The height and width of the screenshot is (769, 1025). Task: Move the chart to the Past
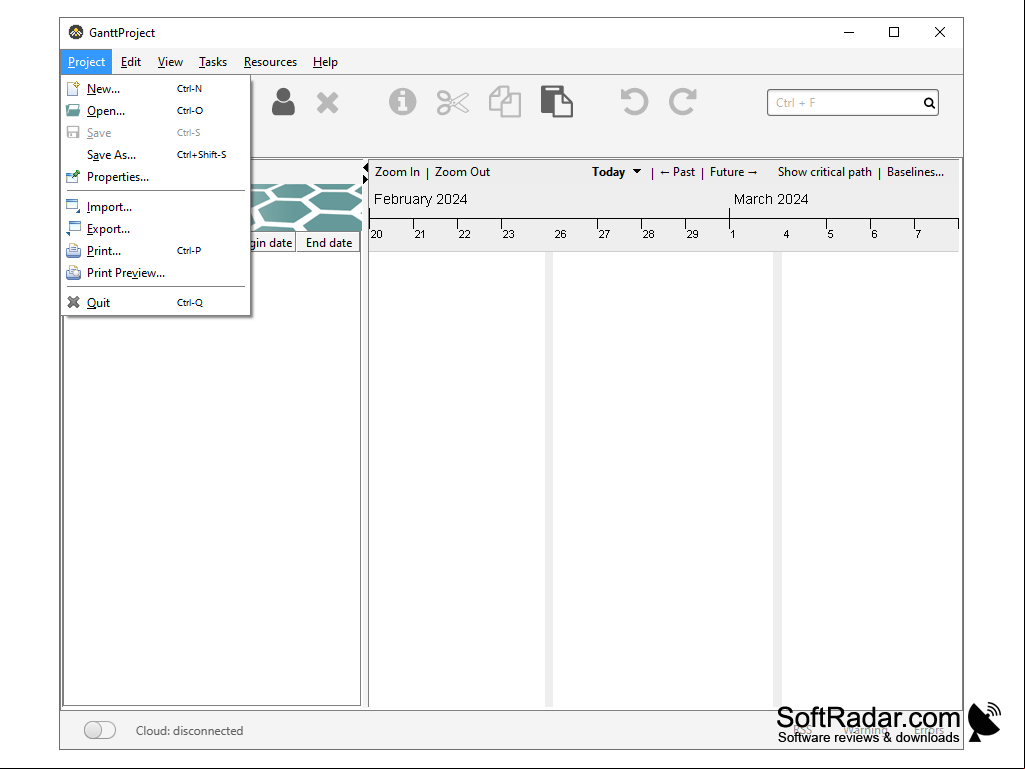(x=677, y=172)
